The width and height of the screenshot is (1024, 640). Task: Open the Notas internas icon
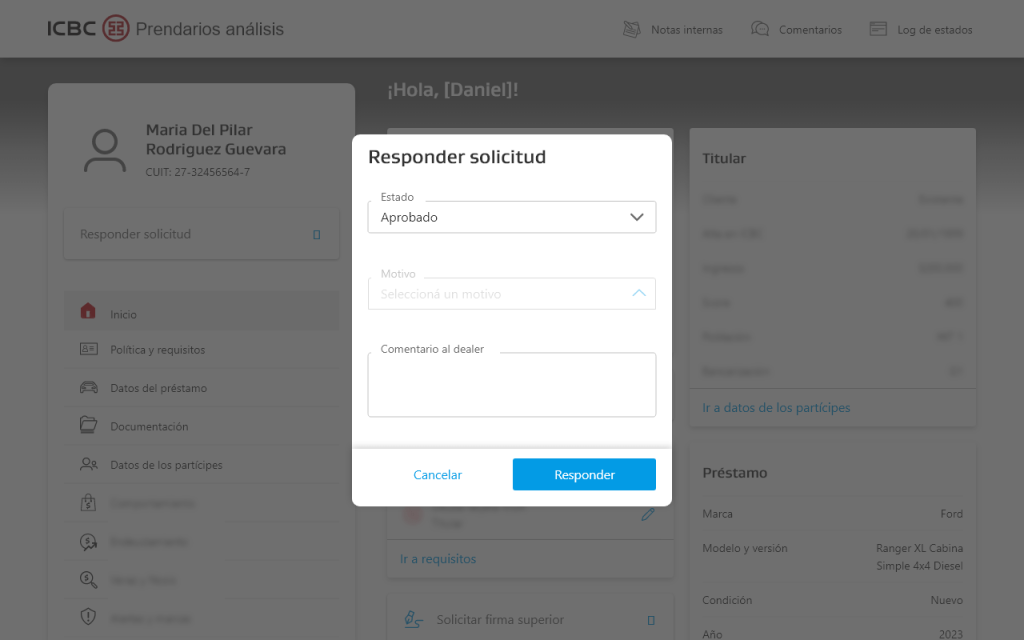(x=632, y=29)
